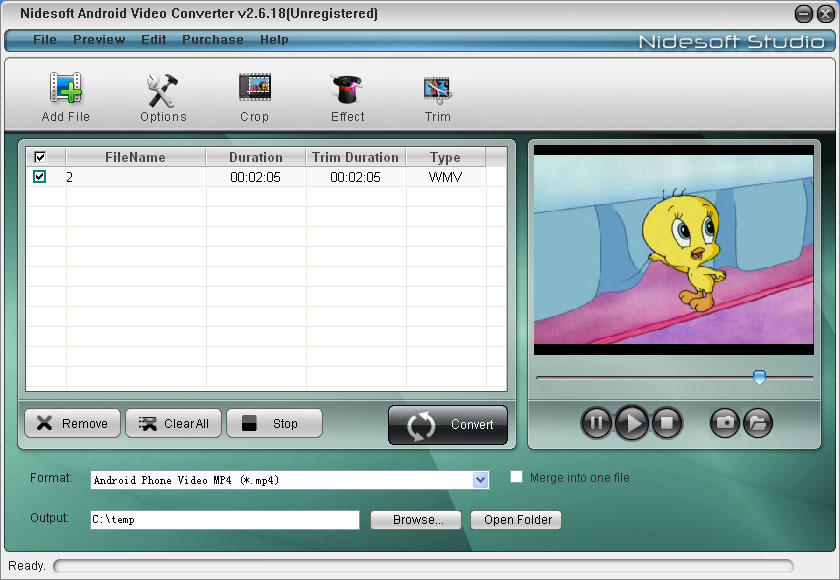
Task: Enable Merge into one file
Action: click(x=516, y=477)
